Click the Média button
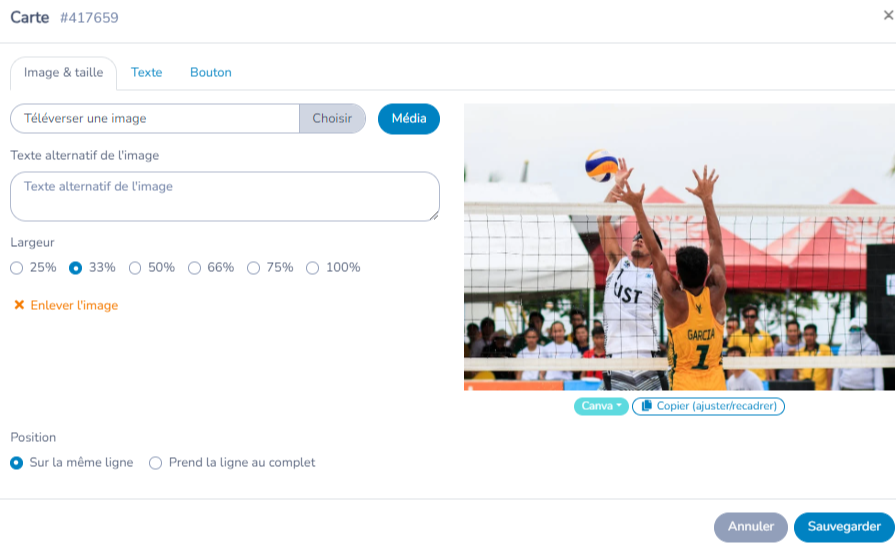The width and height of the screenshot is (896, 546). pyautogui.click(x=409, y=119)
